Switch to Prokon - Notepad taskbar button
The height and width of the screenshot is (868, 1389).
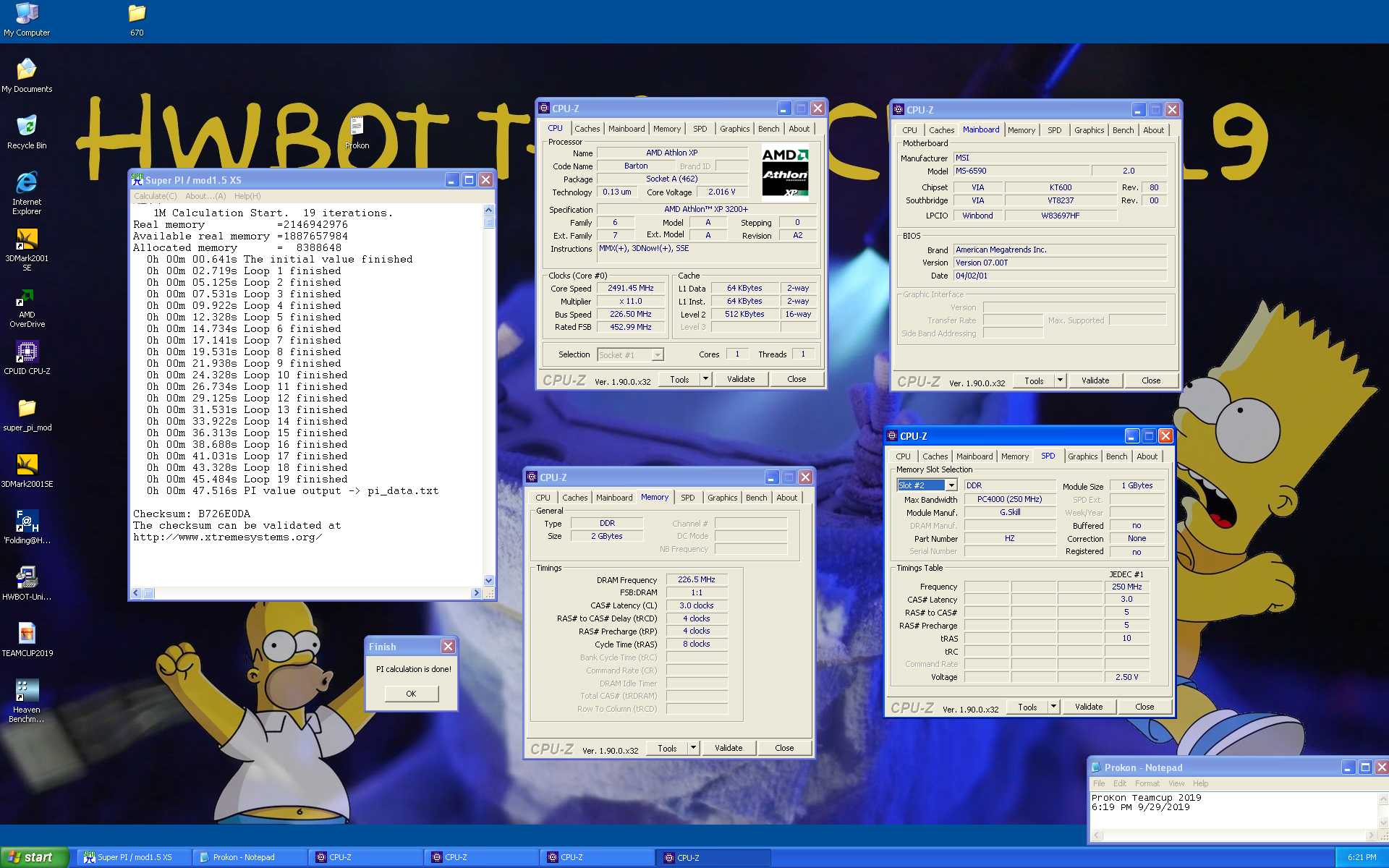[250, 857]
